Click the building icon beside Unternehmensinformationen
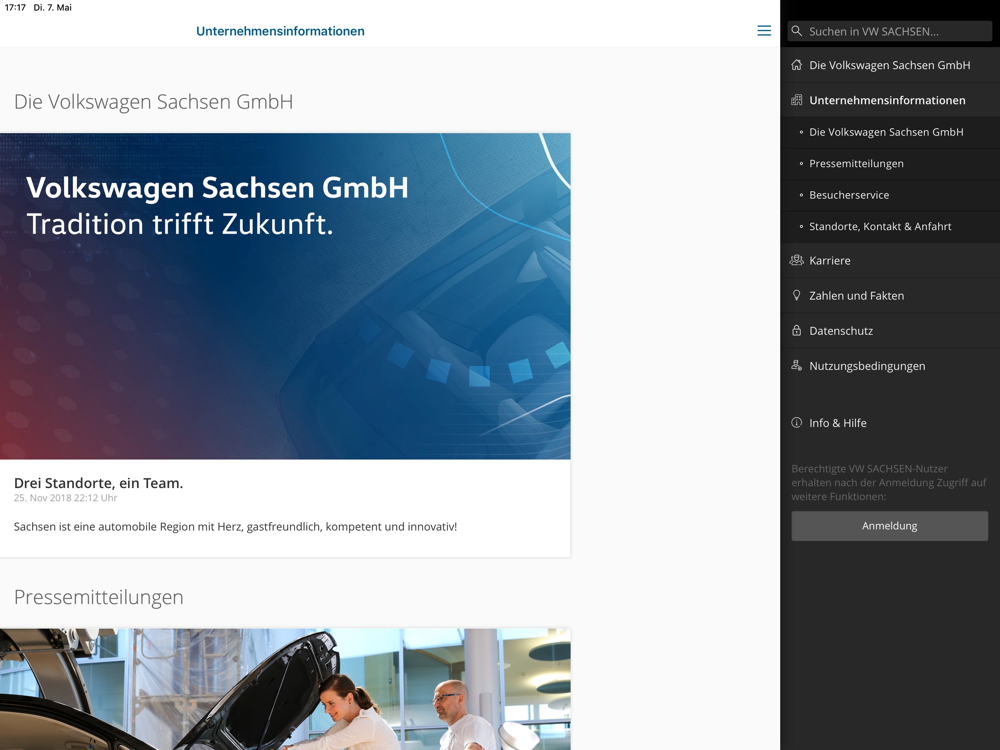Screen dimensions: 1000x750 (x=797, y=99)
